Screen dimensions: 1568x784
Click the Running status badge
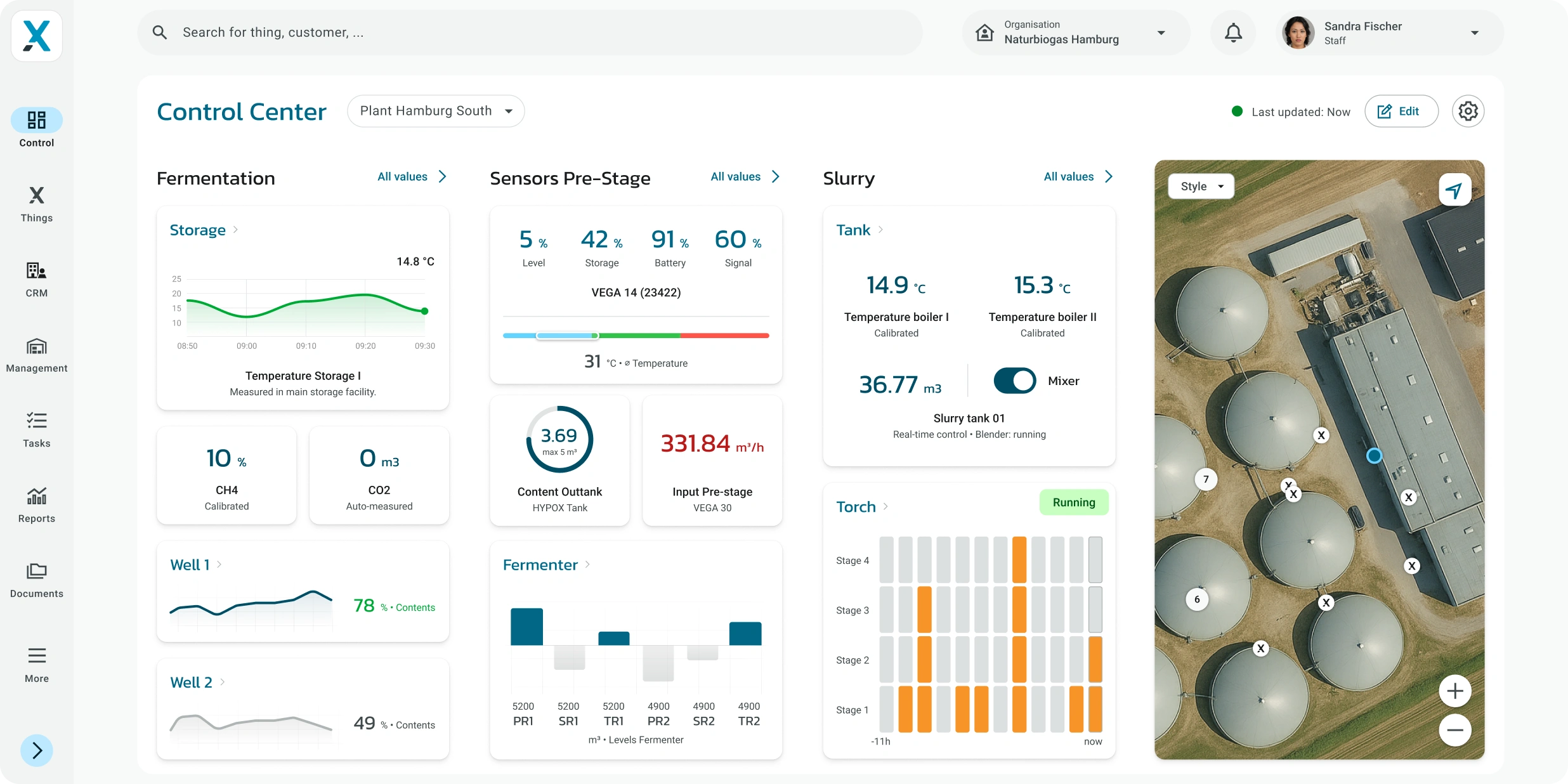pos(1073,502)
